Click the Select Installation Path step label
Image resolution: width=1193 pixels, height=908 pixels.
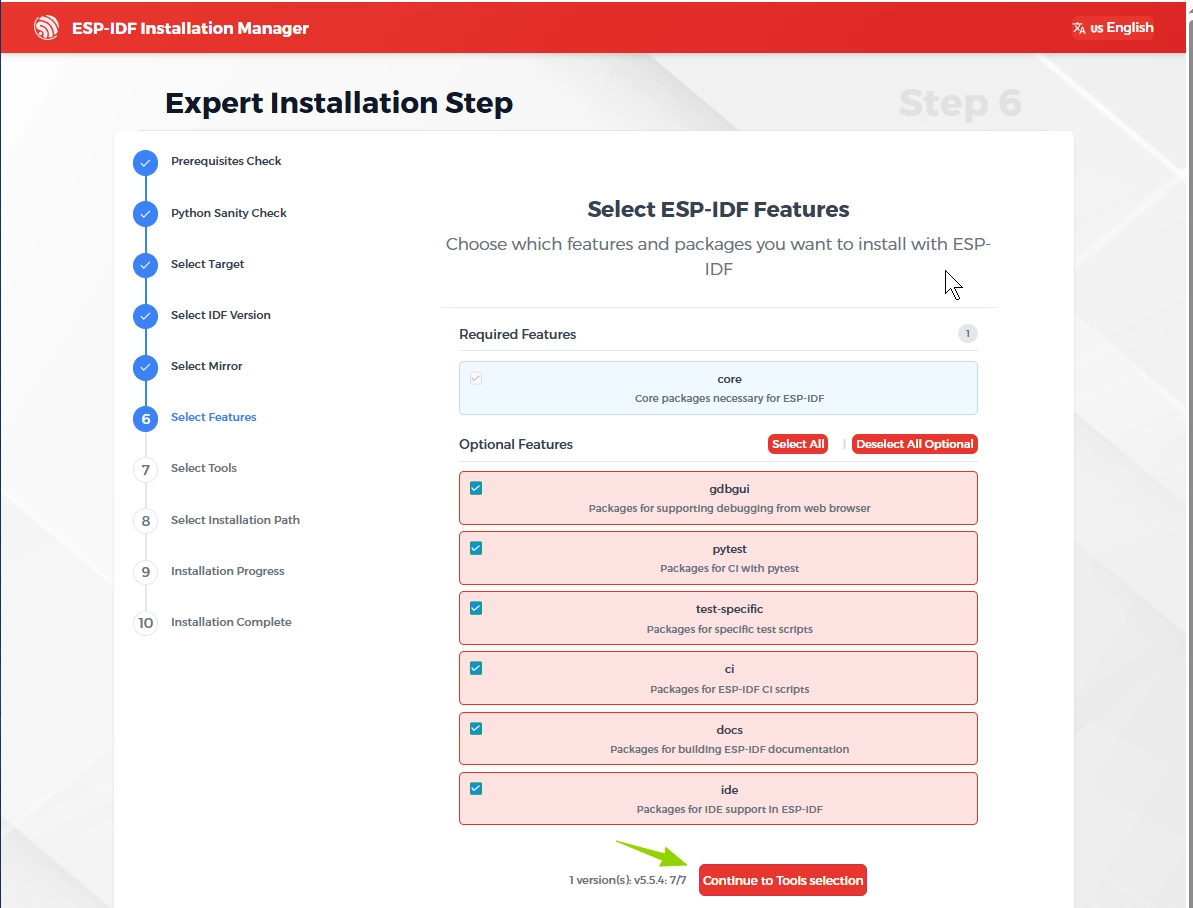[x=235, y=520]
